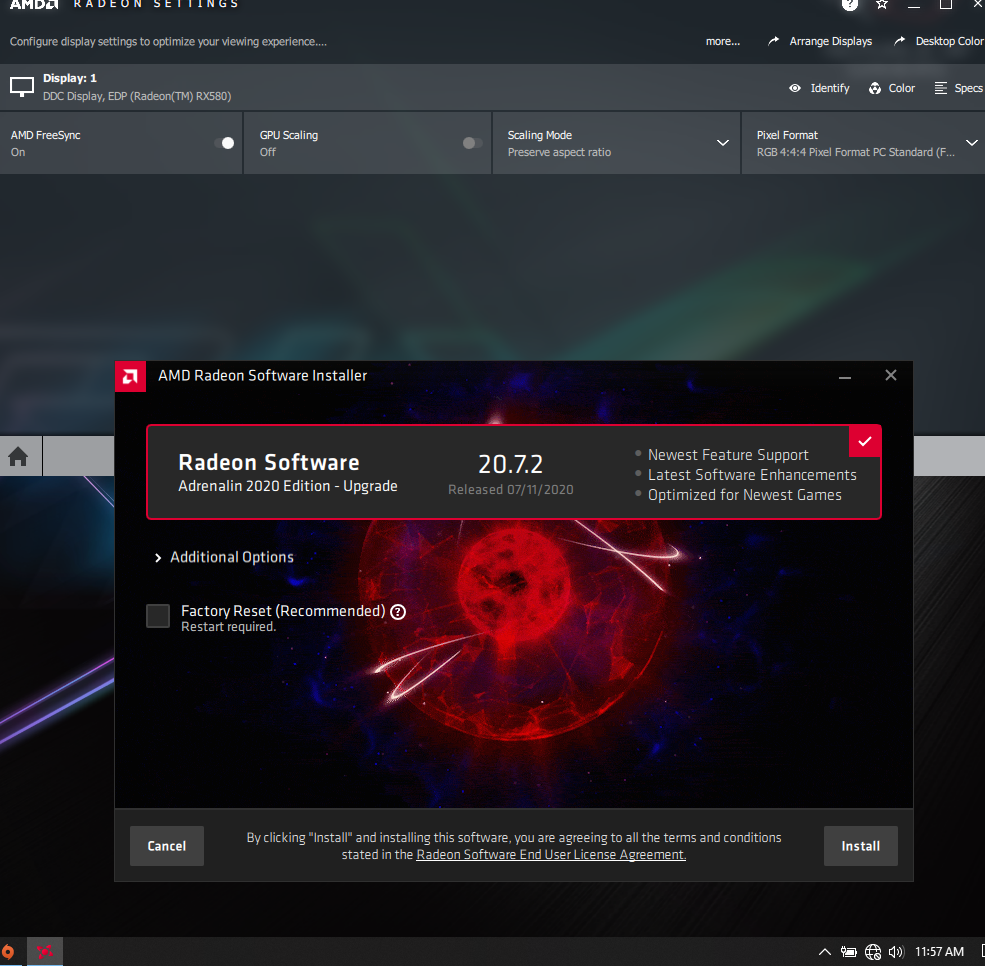Click 'DDC Display, EDP (Radeon(TM) RX580)' text
The height and width of the screenshot is (966, 985).
[x=137, y=97]
